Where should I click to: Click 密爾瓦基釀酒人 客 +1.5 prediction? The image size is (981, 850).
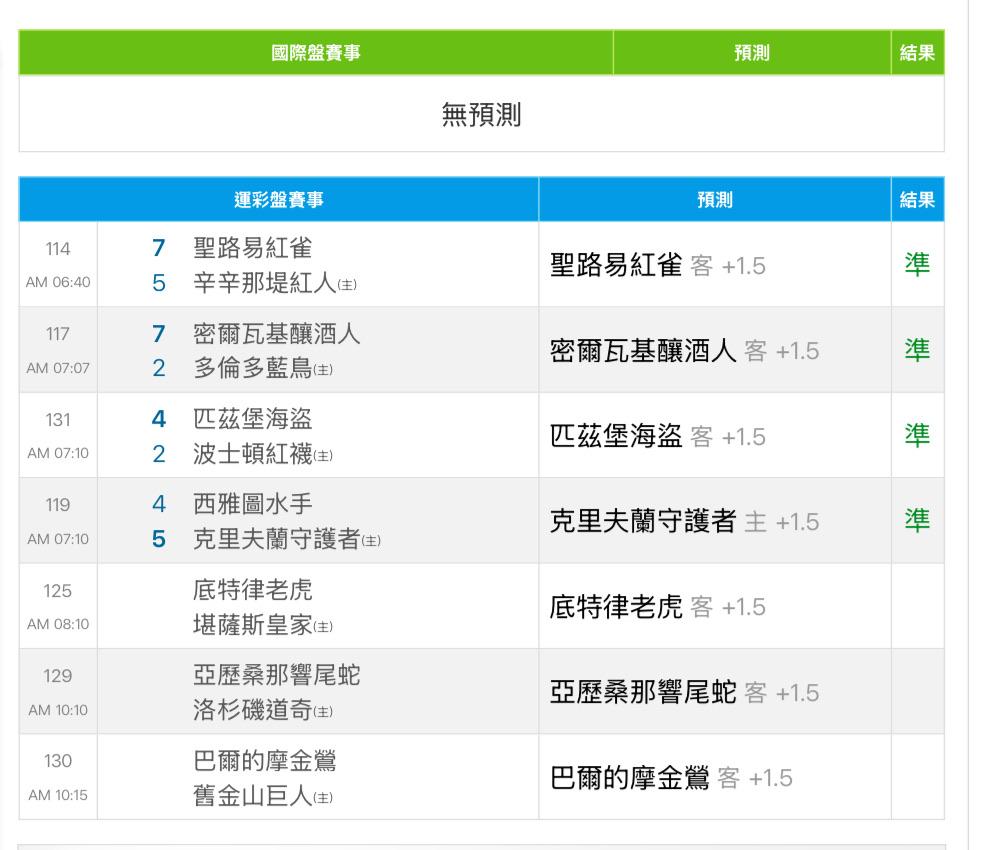pyautogui.click(x=684, y=350)
